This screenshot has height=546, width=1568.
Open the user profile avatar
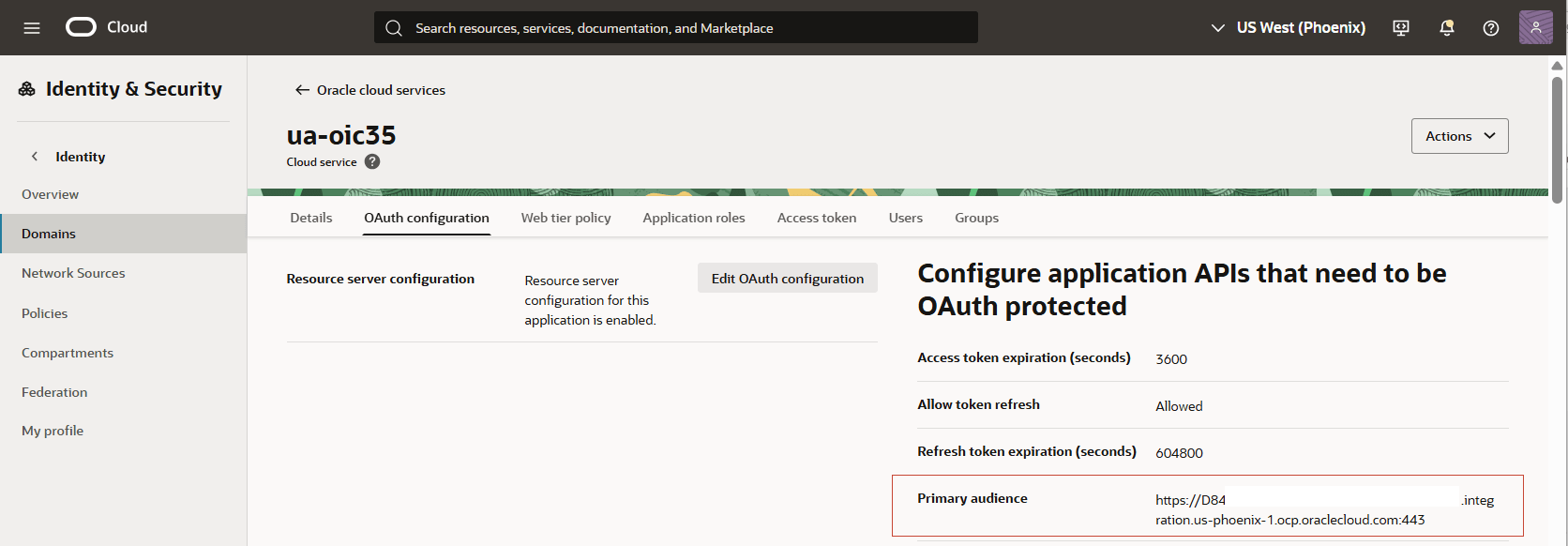1536,27
